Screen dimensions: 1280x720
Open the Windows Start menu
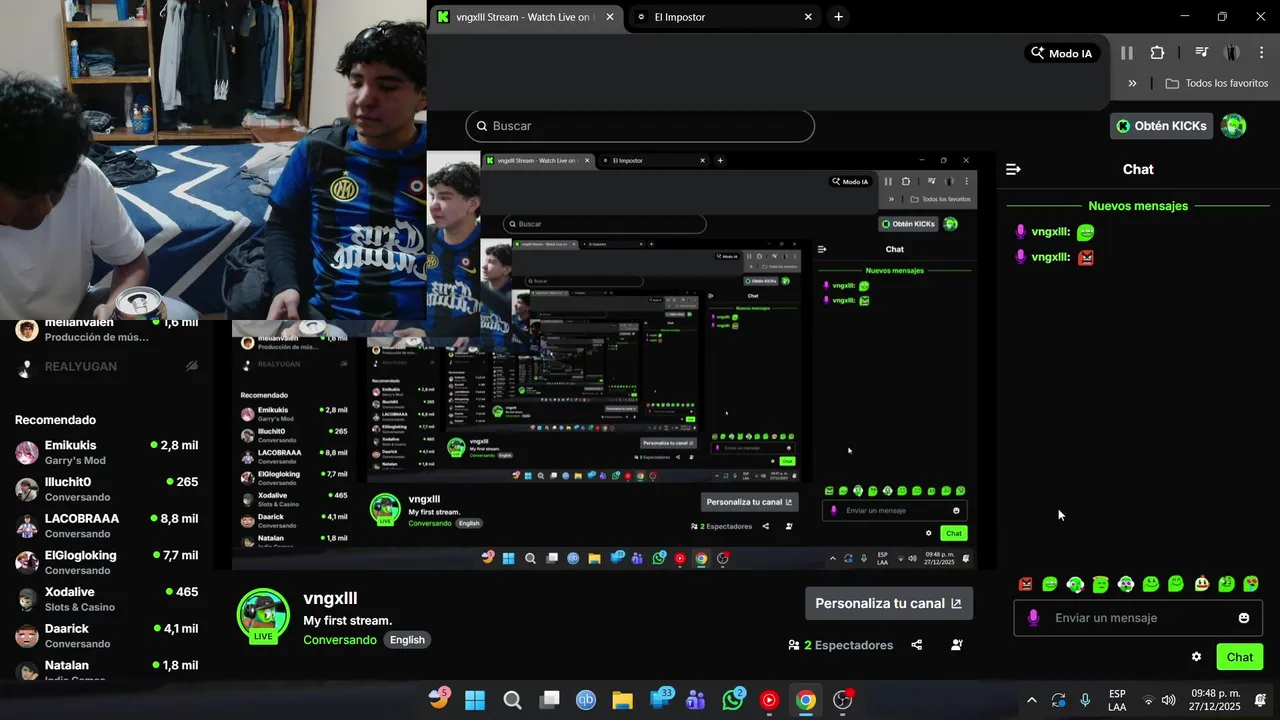tap(475, 700)
